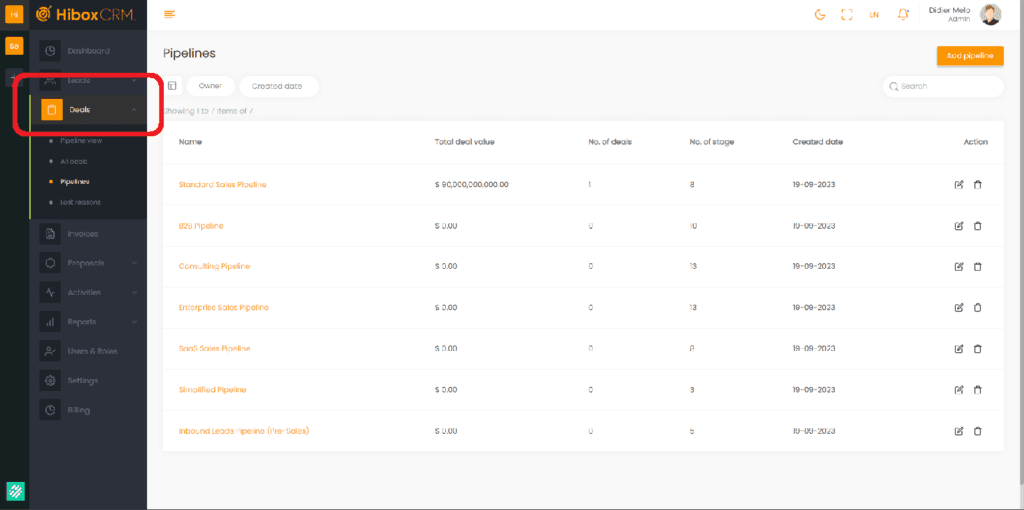Open the Created date filter
This screenshot has height=510, width=1024.
pyautogui.click(x=279, y=86)
